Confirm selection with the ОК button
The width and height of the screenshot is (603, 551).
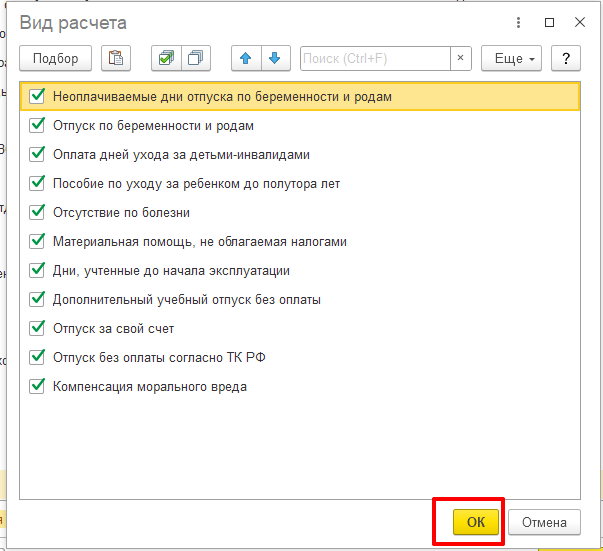476,522
